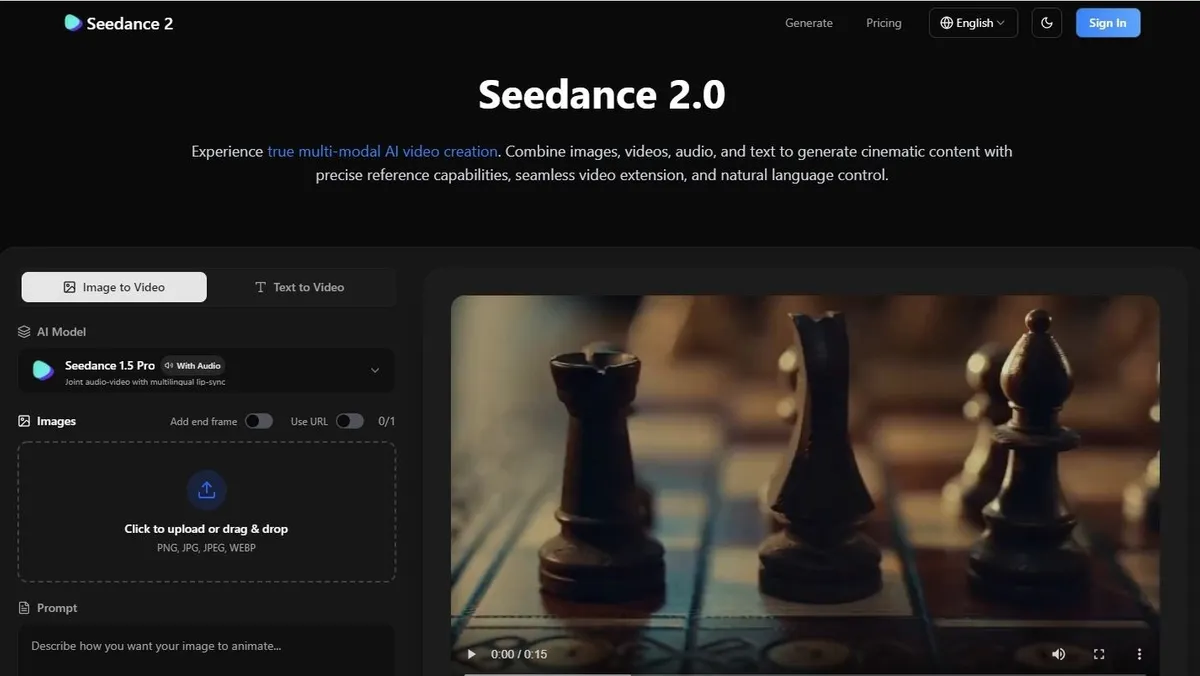Click the Seedance 2 logo icon
The image size is (1200, 676).
pyautogui.click(x=73, y=23)
